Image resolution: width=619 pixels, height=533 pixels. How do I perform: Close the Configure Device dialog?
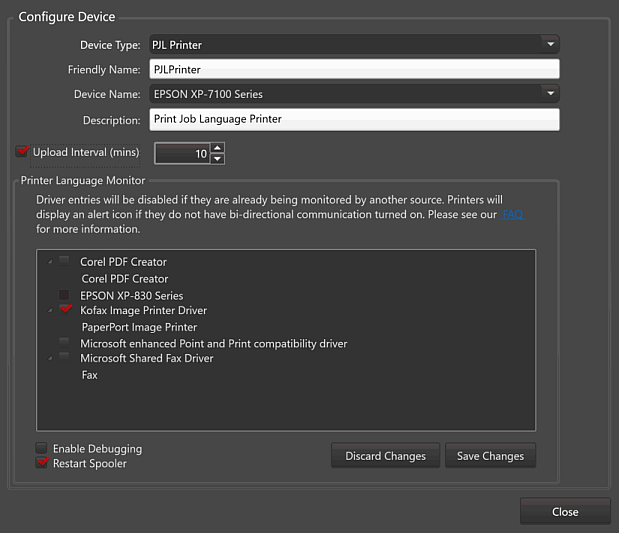pyautogui.click(x=565, y=512)
